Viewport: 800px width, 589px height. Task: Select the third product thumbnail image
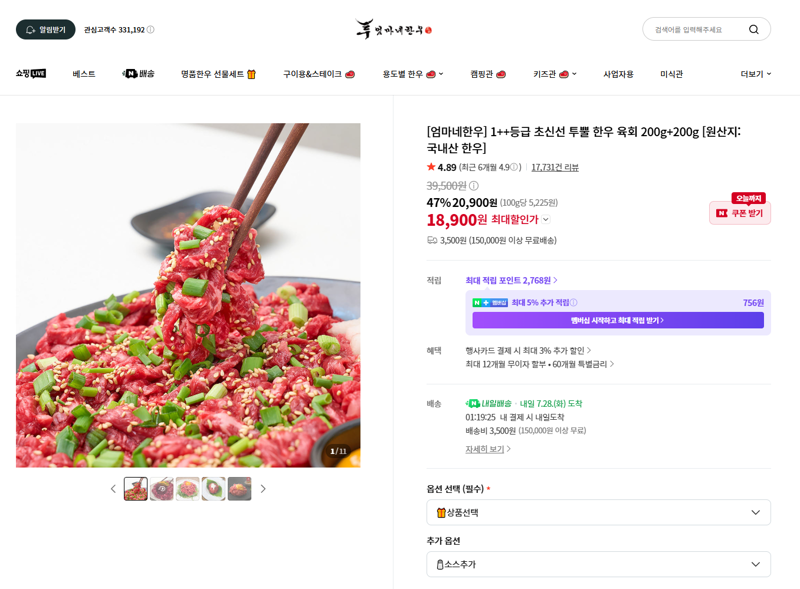188,489
